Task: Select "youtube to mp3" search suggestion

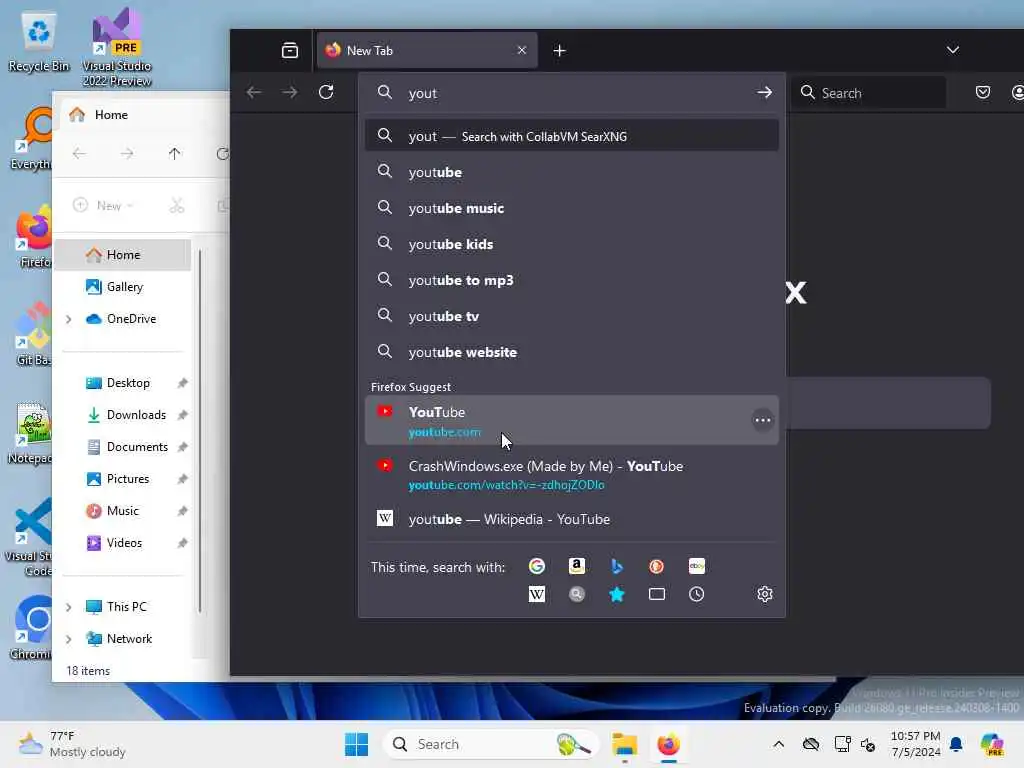Action: click(x=571, y=280)
